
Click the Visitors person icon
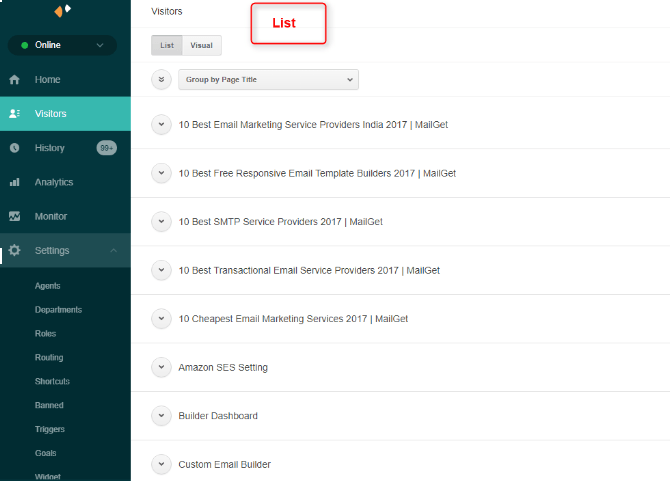pyautogui.click(x=15, y=114)
